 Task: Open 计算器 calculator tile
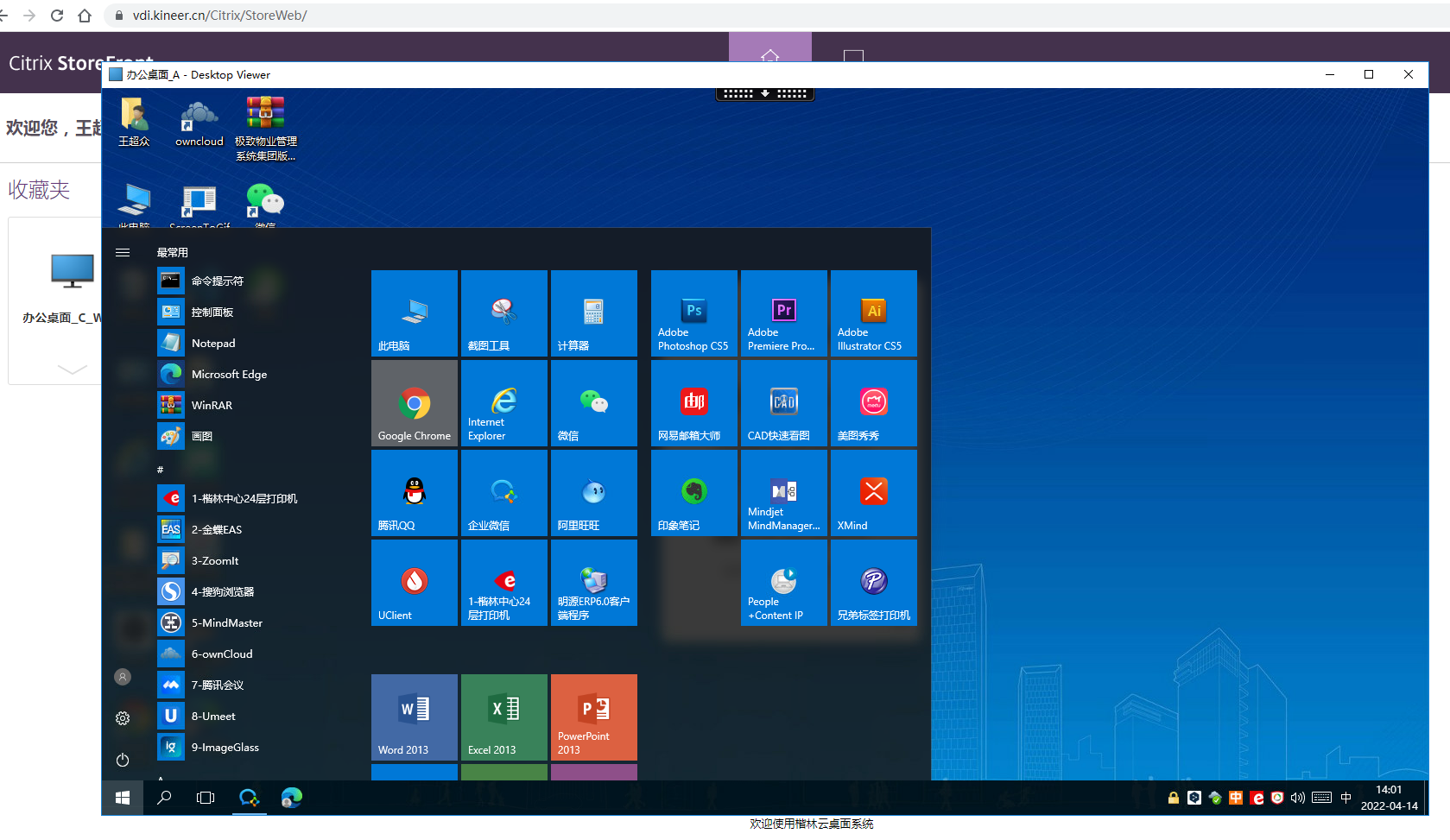coord(594,313)
